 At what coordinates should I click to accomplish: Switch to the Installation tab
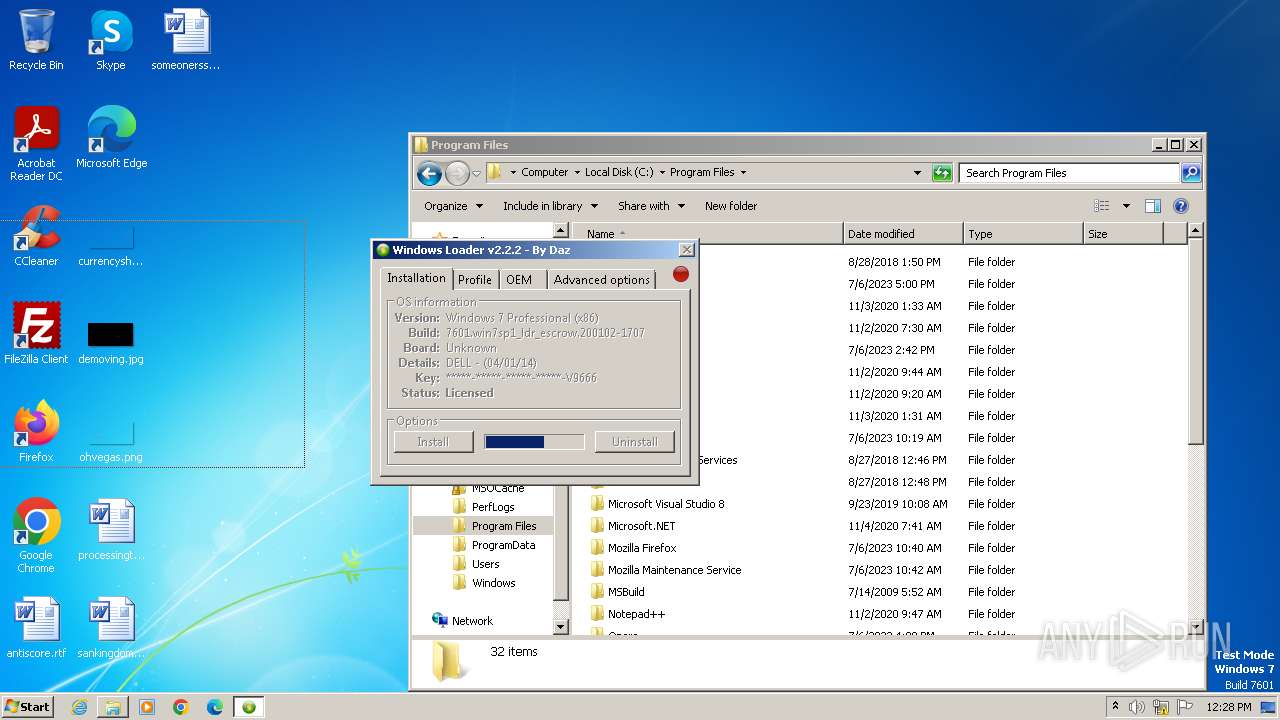[x=416, y=278]
